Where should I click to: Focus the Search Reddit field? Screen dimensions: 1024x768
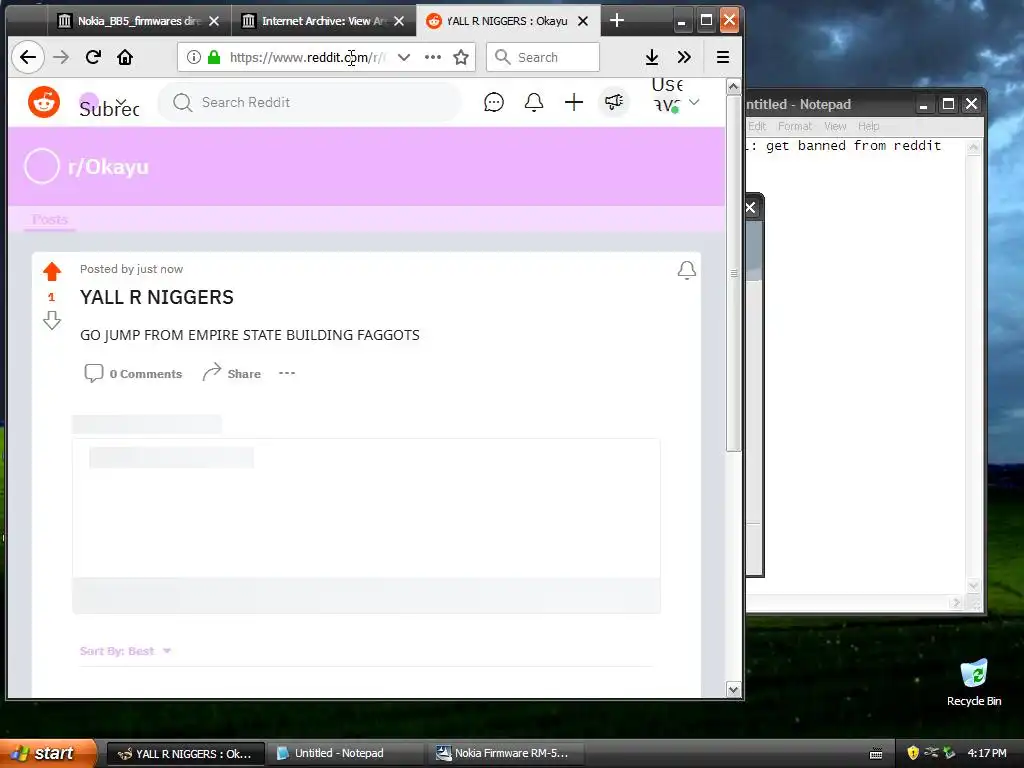[x=310, y=103]
